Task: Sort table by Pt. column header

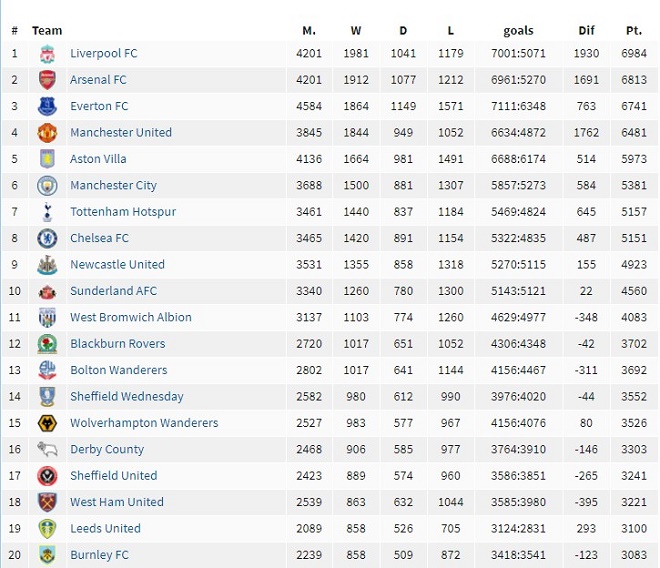Action: click(x=633, y=31)
